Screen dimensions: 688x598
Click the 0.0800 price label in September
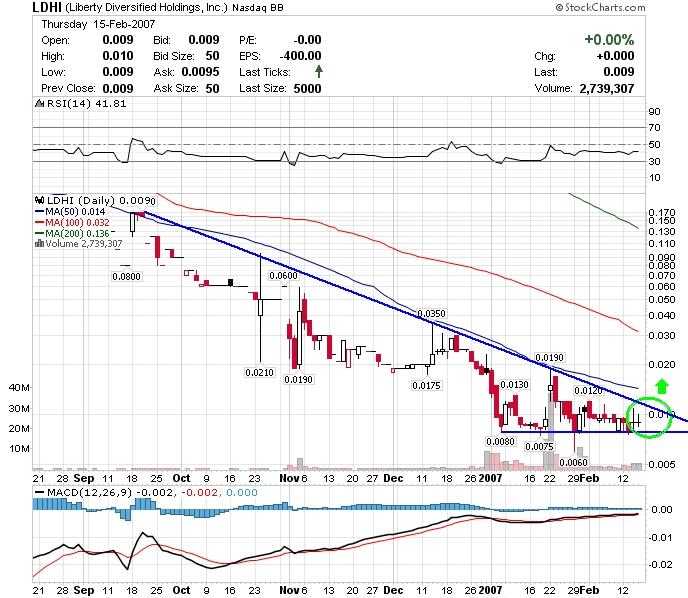126,276
